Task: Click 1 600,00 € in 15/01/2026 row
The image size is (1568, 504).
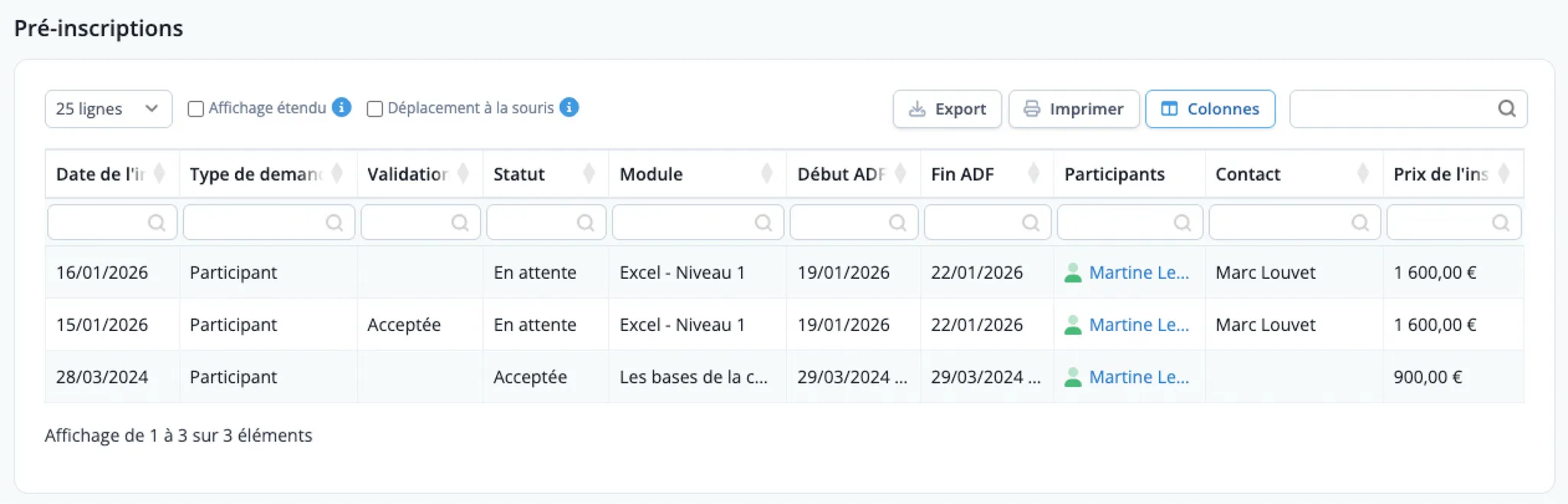Action: coord(1435,325)
